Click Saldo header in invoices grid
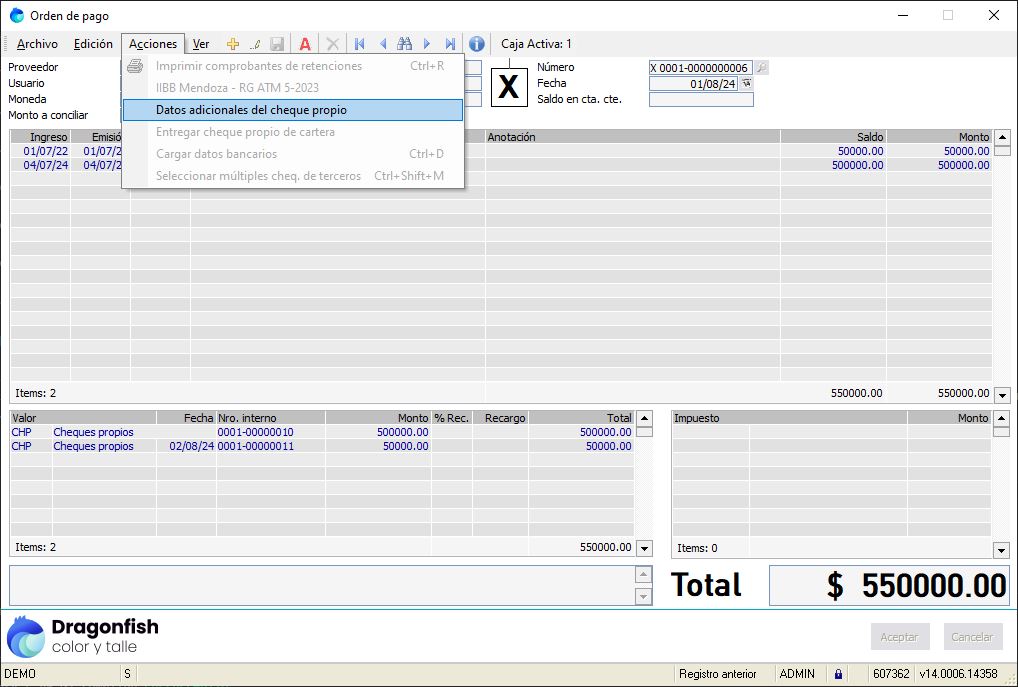 [x=834, y=137]
